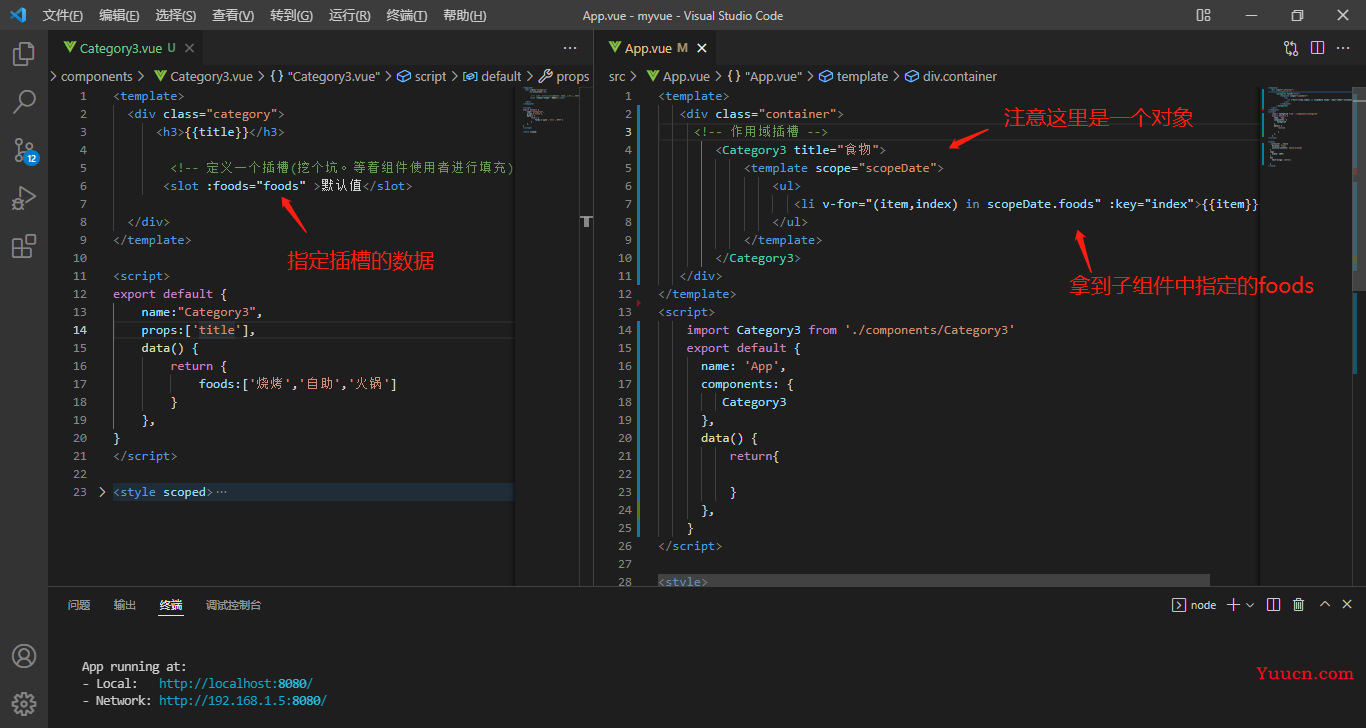This screenshot has height=728, width=1366.
Task: Click src in right breadcrumb
Action: (617, 76)
